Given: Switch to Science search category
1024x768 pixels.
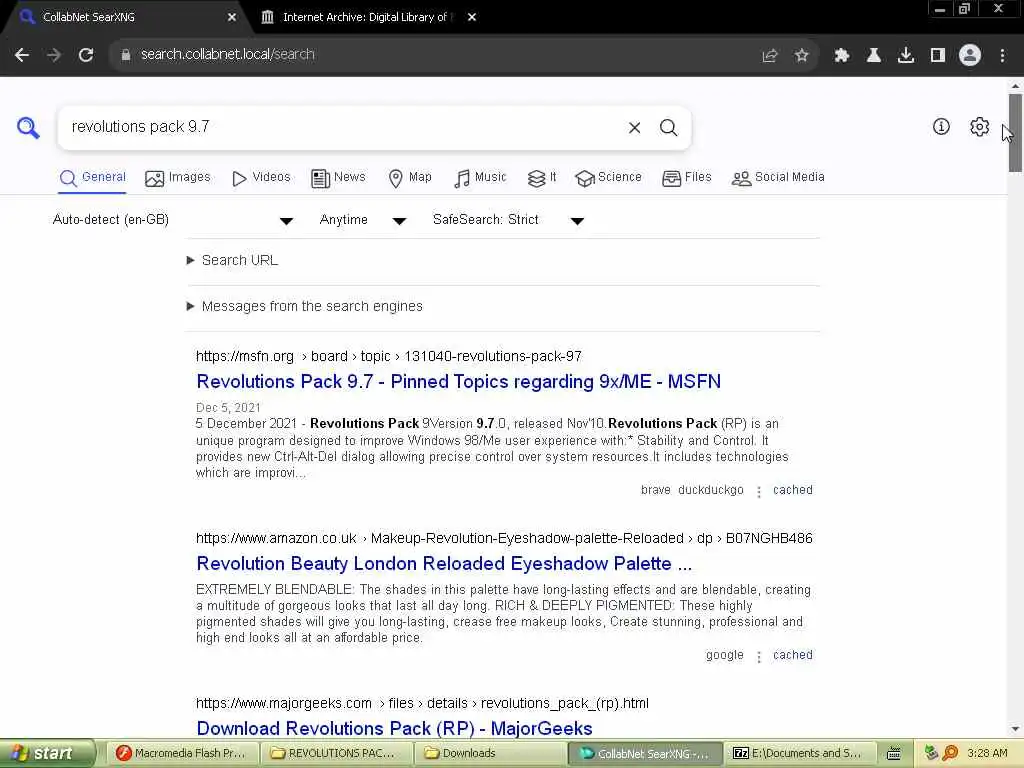Looking at the screenshot, I should point(608,178).
